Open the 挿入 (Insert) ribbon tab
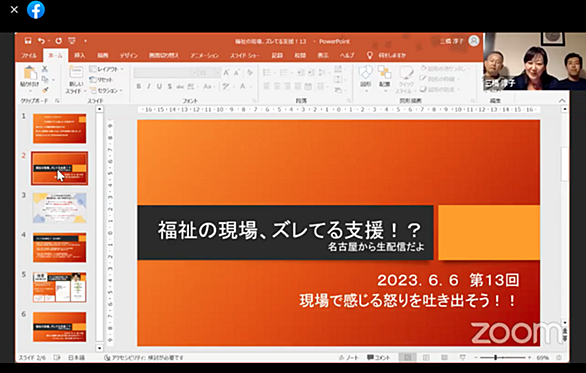586x373 pixels. pos(80,55)
